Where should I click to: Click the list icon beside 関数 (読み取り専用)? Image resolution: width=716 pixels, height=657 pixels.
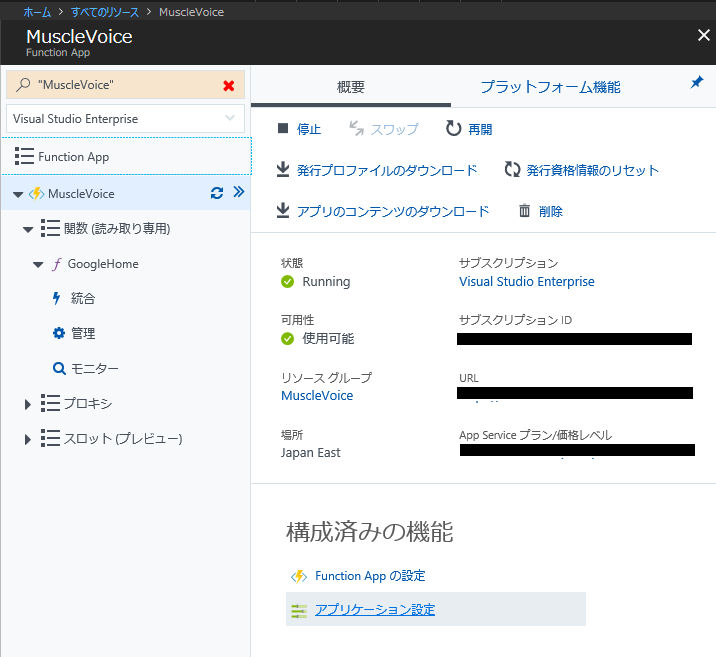click(50, 228)
